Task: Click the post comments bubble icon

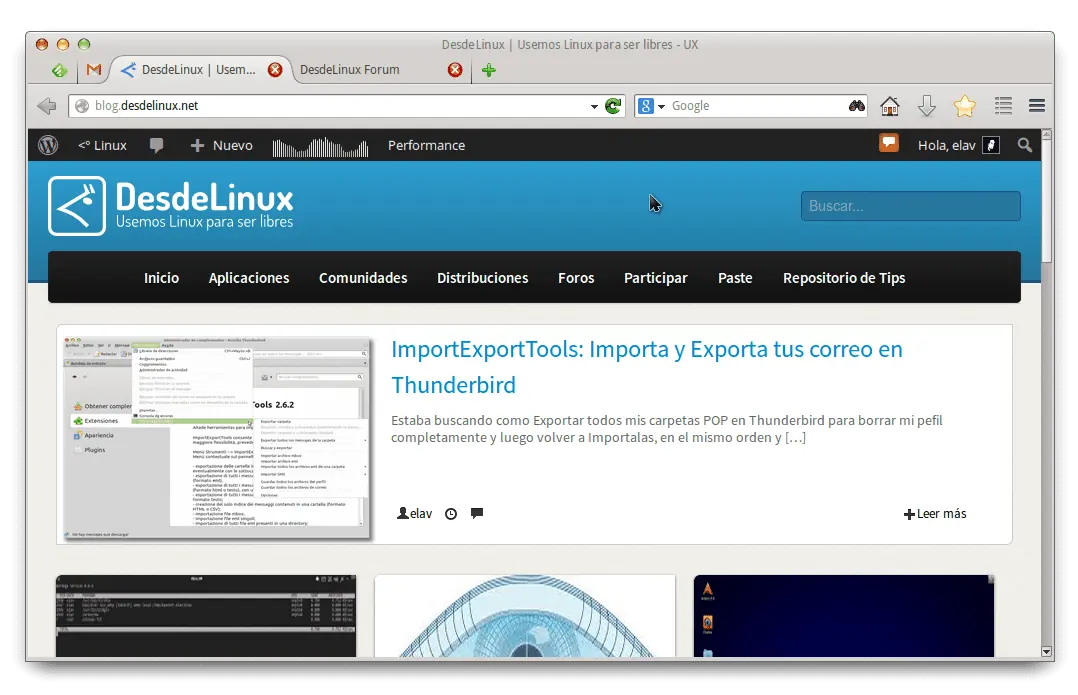Action: pos(477,513)
